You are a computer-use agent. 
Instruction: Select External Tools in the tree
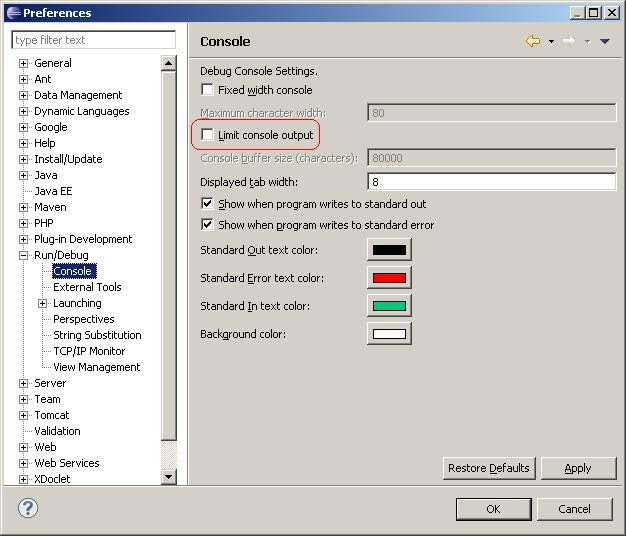(x=87, y=287)
